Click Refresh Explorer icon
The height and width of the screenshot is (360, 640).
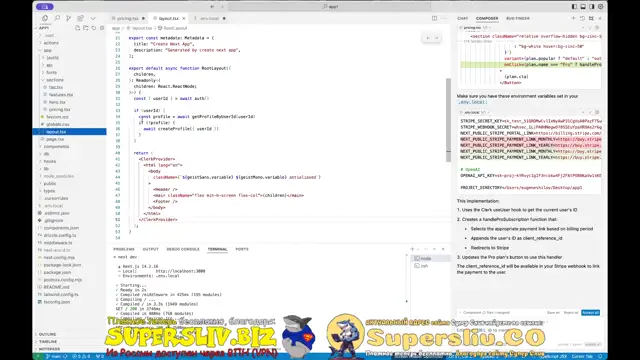pyautogui.click(x=94, y=28)
